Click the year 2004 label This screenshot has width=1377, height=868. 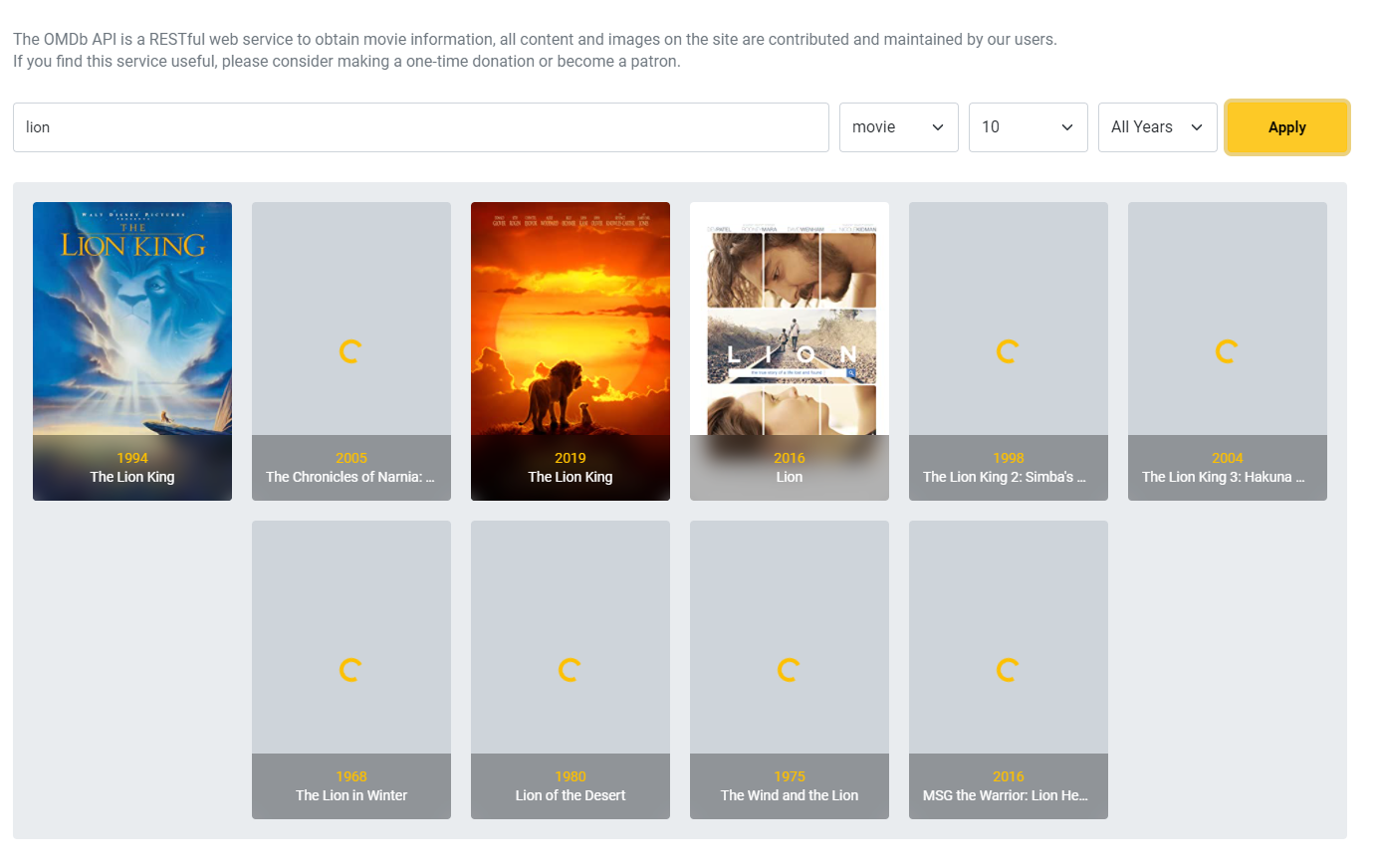pos(1228,458)
